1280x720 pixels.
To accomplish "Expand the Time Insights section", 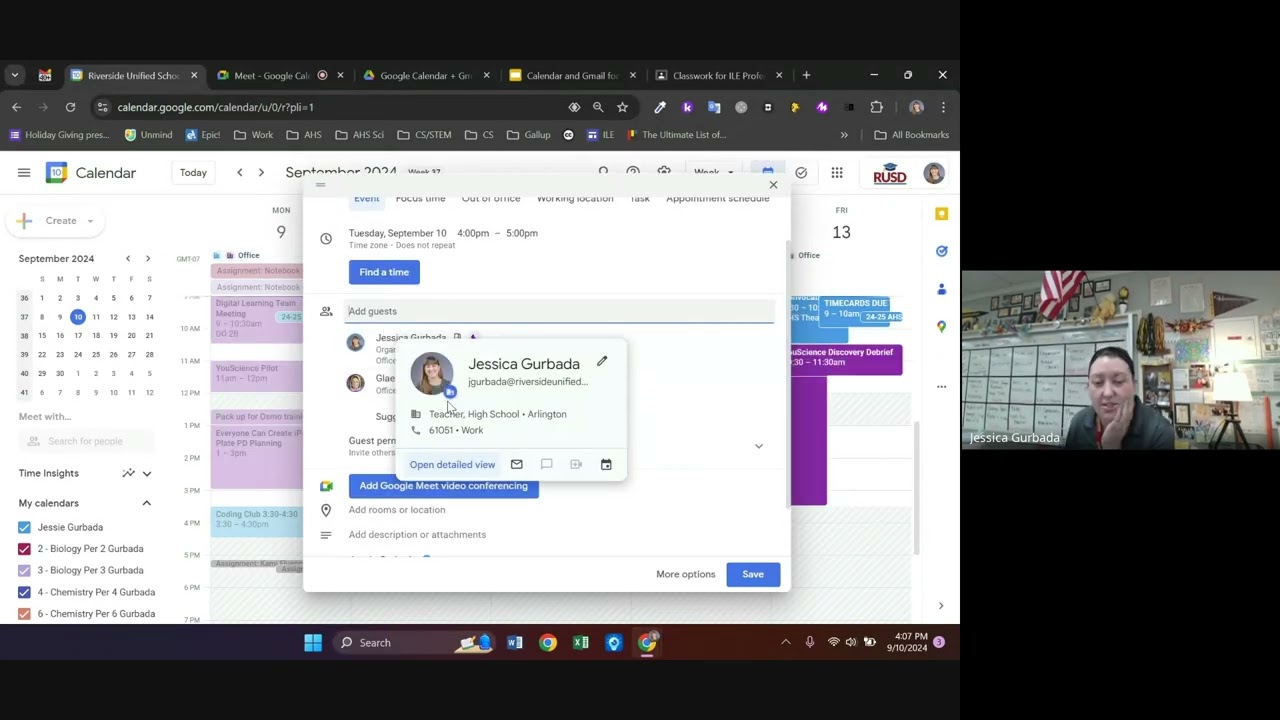I will pyautogui.click(x=146, y=473).
